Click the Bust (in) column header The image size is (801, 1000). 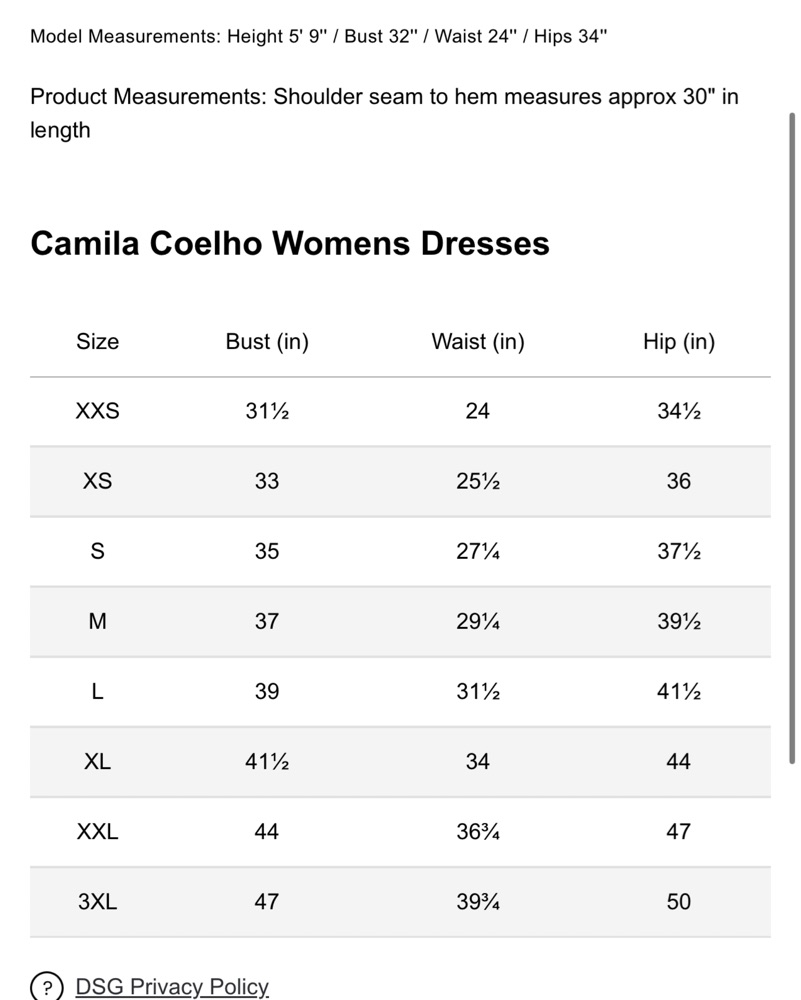267,342
